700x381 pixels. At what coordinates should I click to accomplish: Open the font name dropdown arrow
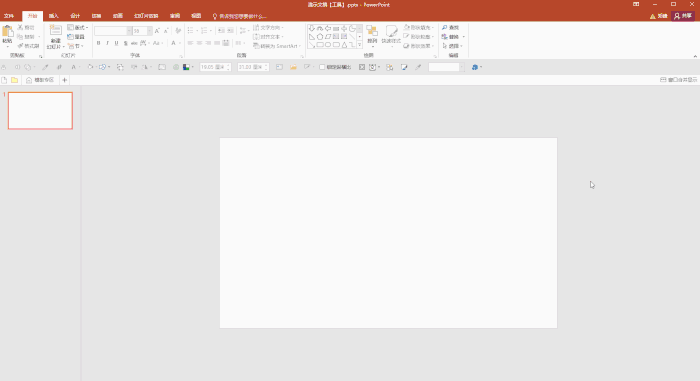[129, 31]
